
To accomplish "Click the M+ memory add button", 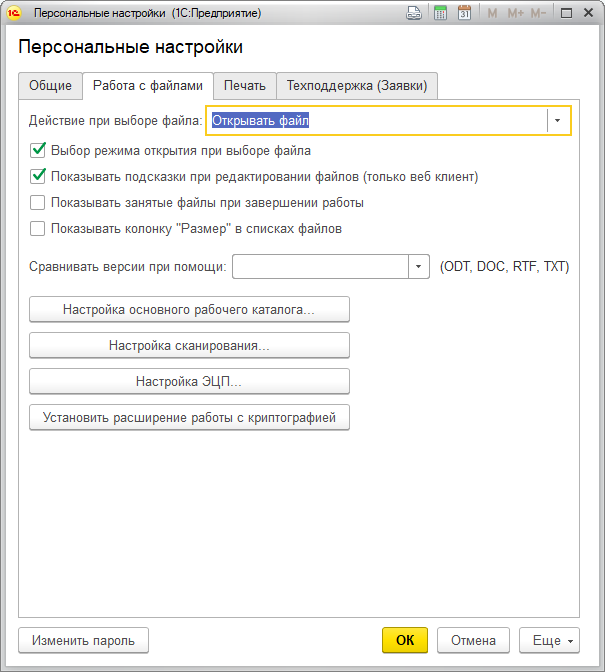I will [x=515, y=13].
